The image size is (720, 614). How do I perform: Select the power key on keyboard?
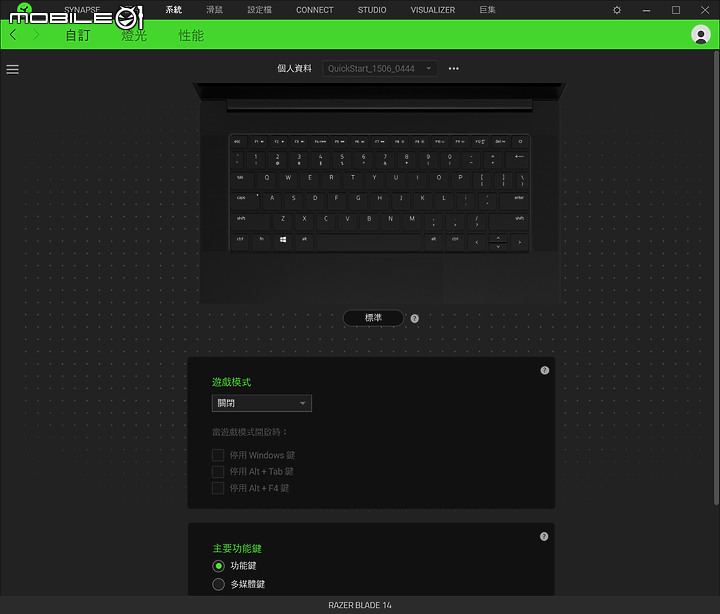pyautogui.click(x=520, y=142)
